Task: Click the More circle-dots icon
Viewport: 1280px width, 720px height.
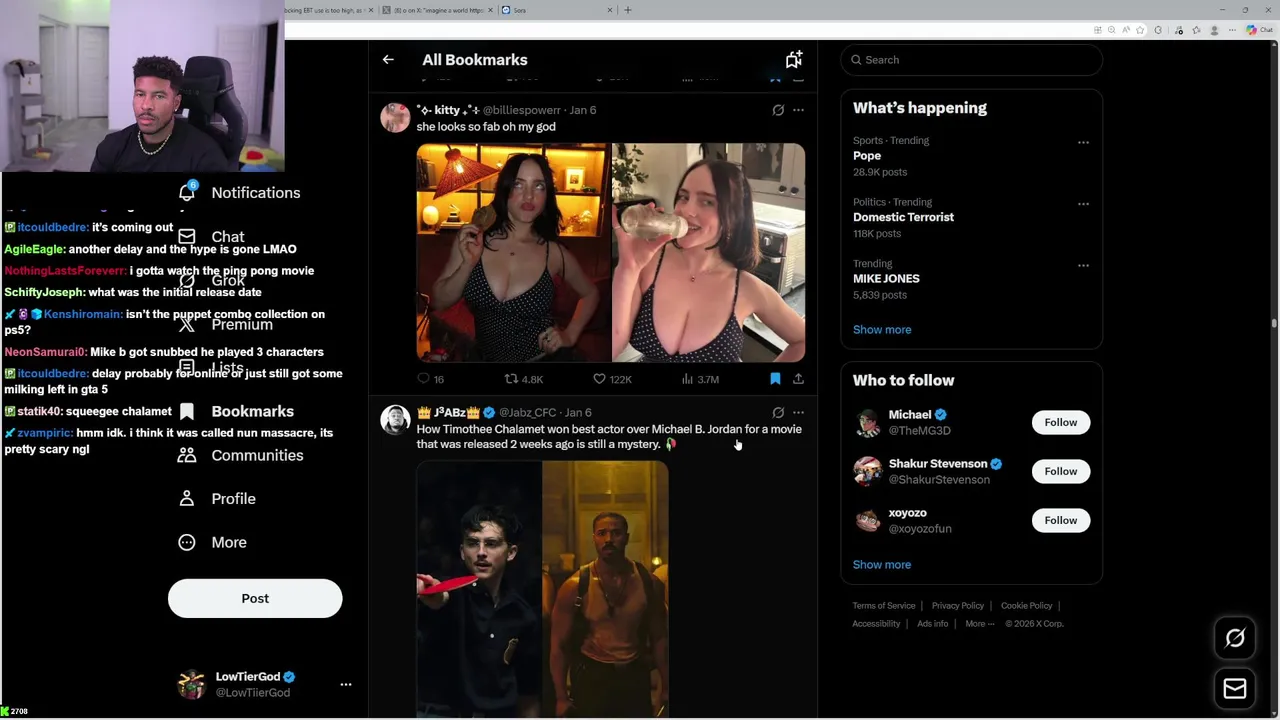Action: [x=187, y=542]
